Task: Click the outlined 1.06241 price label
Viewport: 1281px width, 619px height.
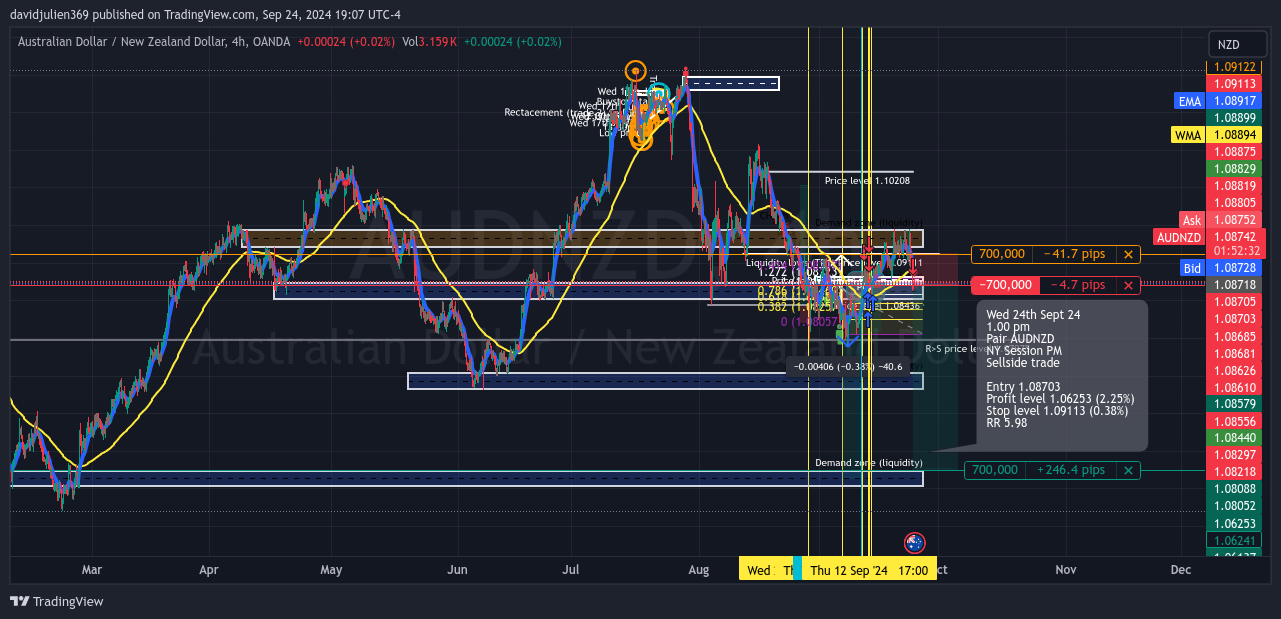Action: coord(1236,540)
